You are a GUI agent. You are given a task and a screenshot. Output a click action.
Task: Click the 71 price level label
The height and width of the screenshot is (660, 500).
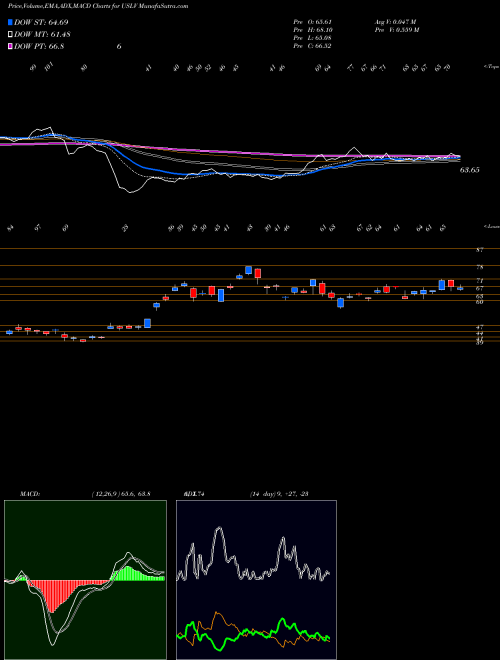pos(479,280)
